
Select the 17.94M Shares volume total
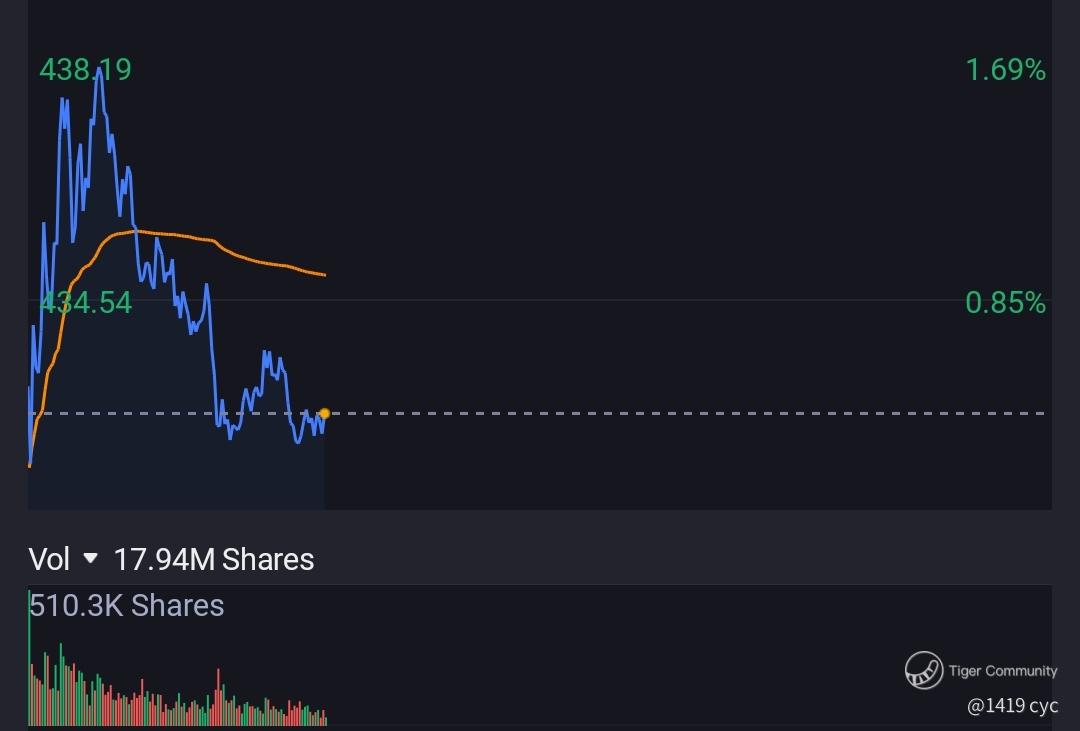(x=214, y=559)
